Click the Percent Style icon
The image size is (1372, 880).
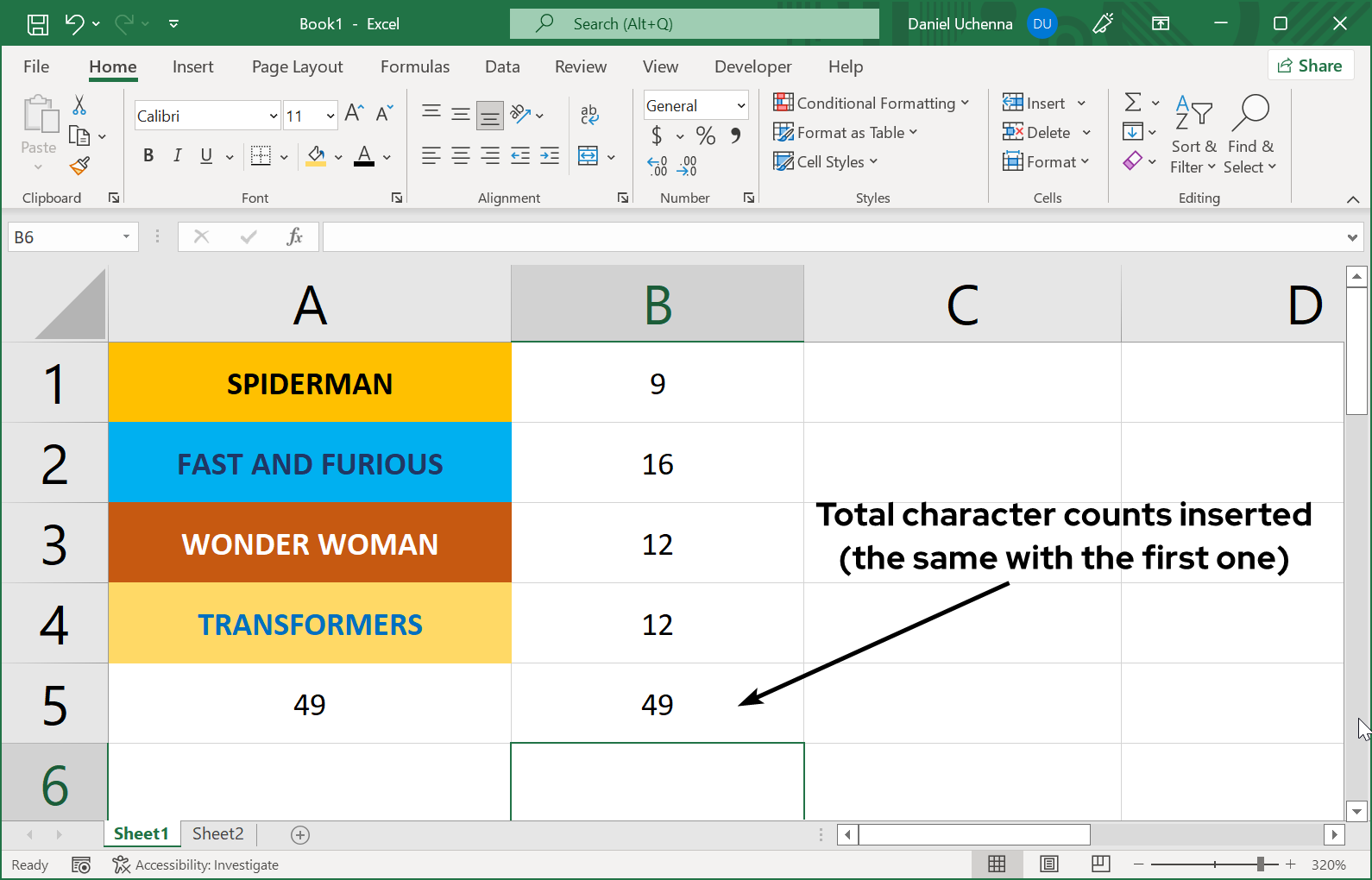tap(706, 135)
